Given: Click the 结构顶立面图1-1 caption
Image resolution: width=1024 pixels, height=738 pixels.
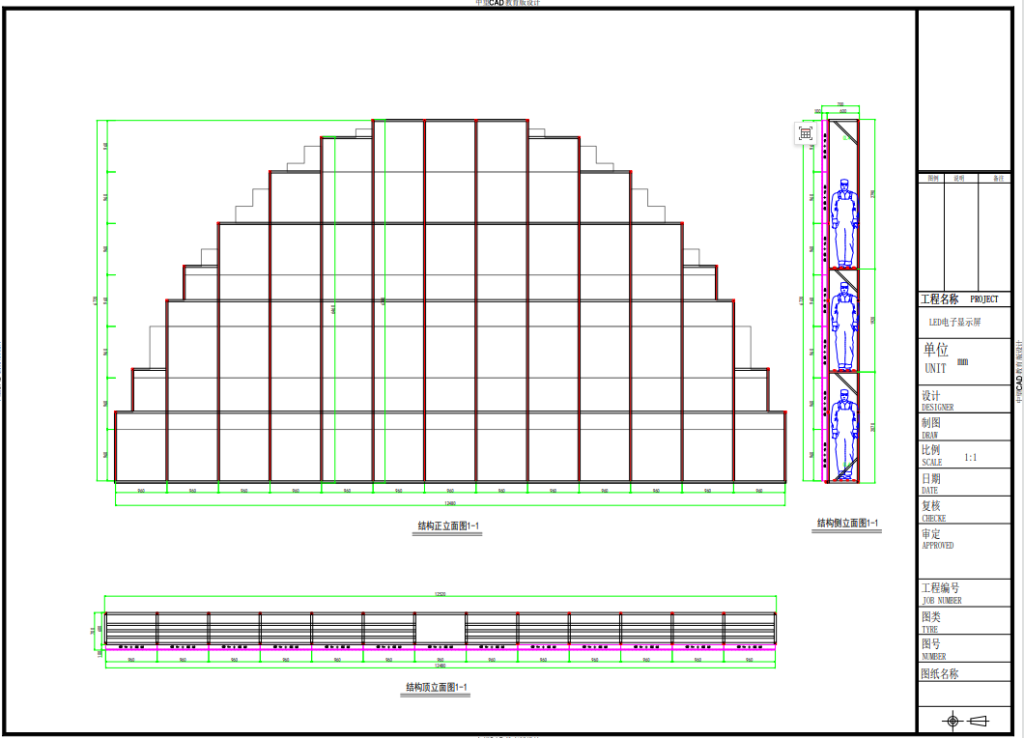Looking at the screenshot, I should (x=436, y=687).
